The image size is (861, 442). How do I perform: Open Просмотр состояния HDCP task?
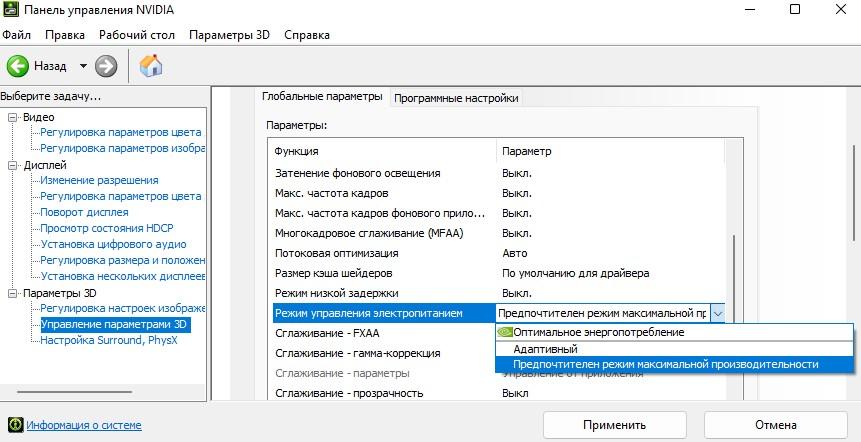107,228
